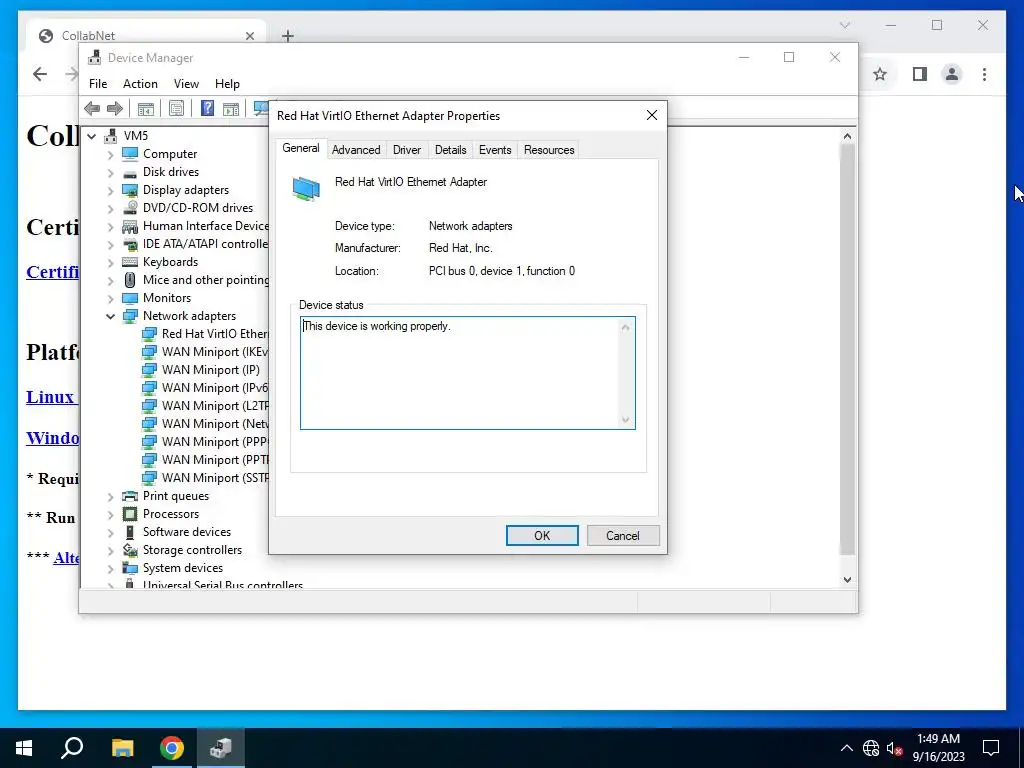Click the Processors category icon
The image size is (1024, 768).
coord(131,514)
